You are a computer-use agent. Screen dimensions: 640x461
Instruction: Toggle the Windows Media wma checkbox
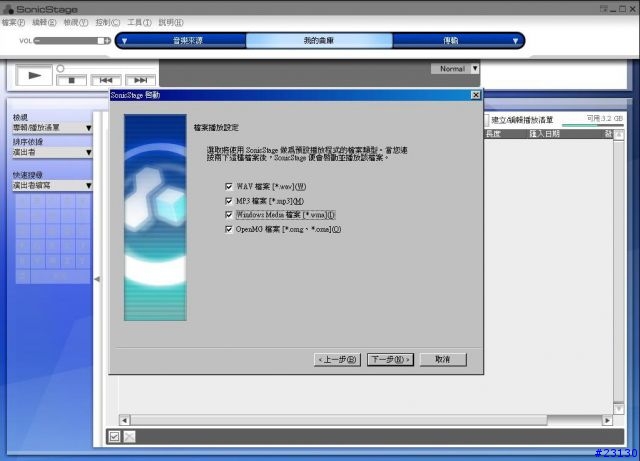click(229, 215)
